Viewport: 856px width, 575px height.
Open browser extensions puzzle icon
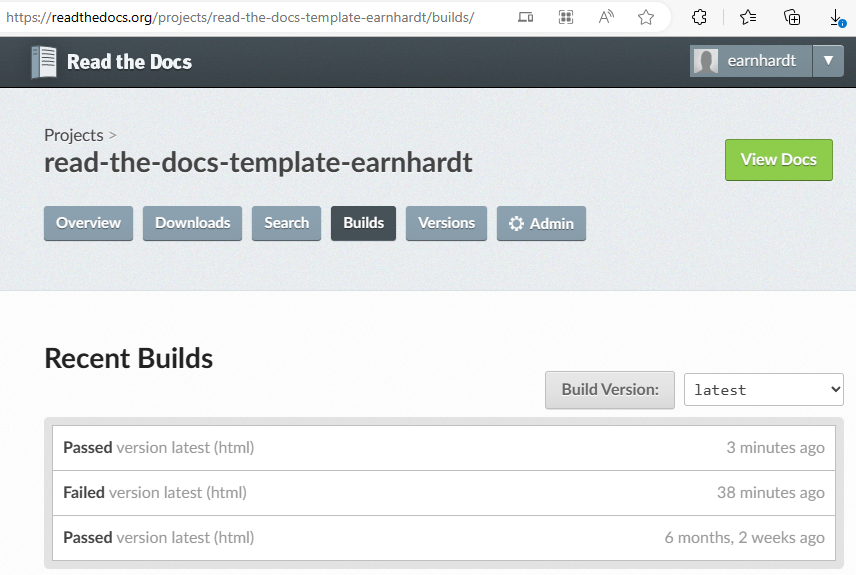(x=699, y=17)
